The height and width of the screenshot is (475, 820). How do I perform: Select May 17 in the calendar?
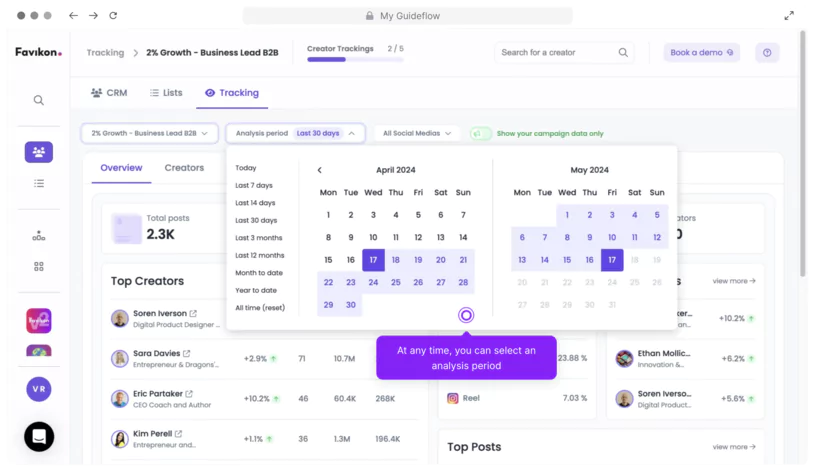(x=612, y=260)
